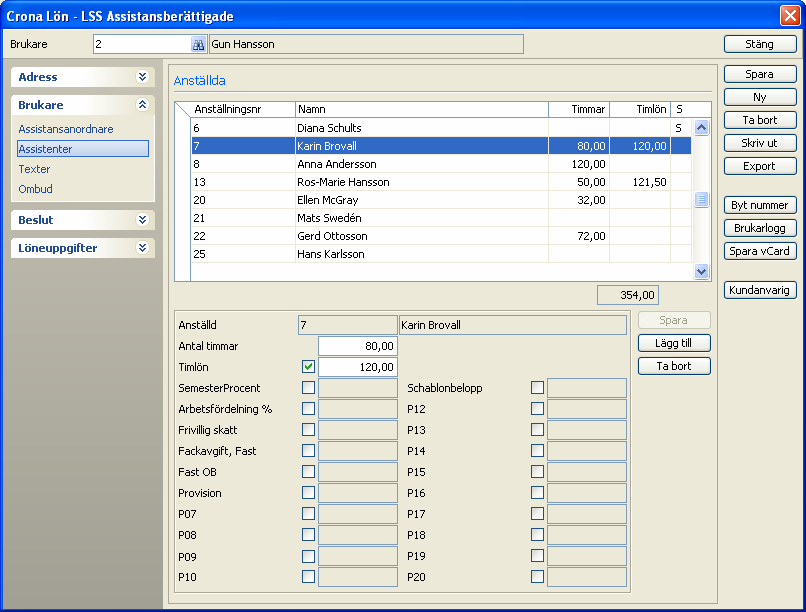
Task: Tick the P07 checkbox
Action: click(308, 514)
